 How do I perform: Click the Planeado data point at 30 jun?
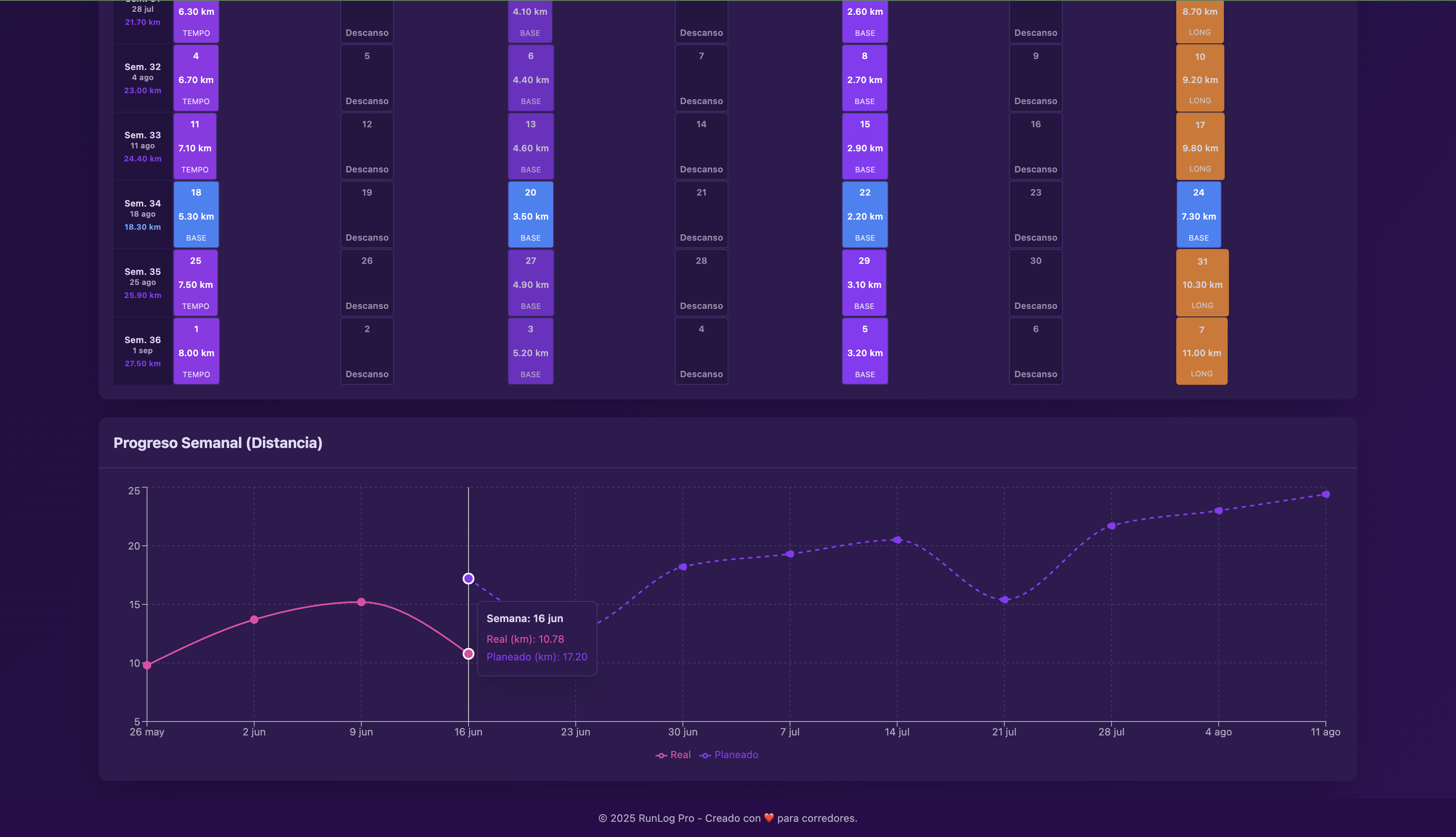[x=682, y=567]
